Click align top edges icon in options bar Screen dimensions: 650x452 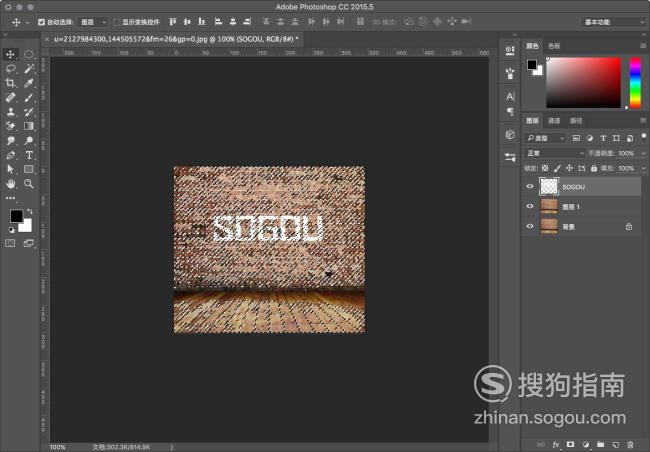coord(172,22)
